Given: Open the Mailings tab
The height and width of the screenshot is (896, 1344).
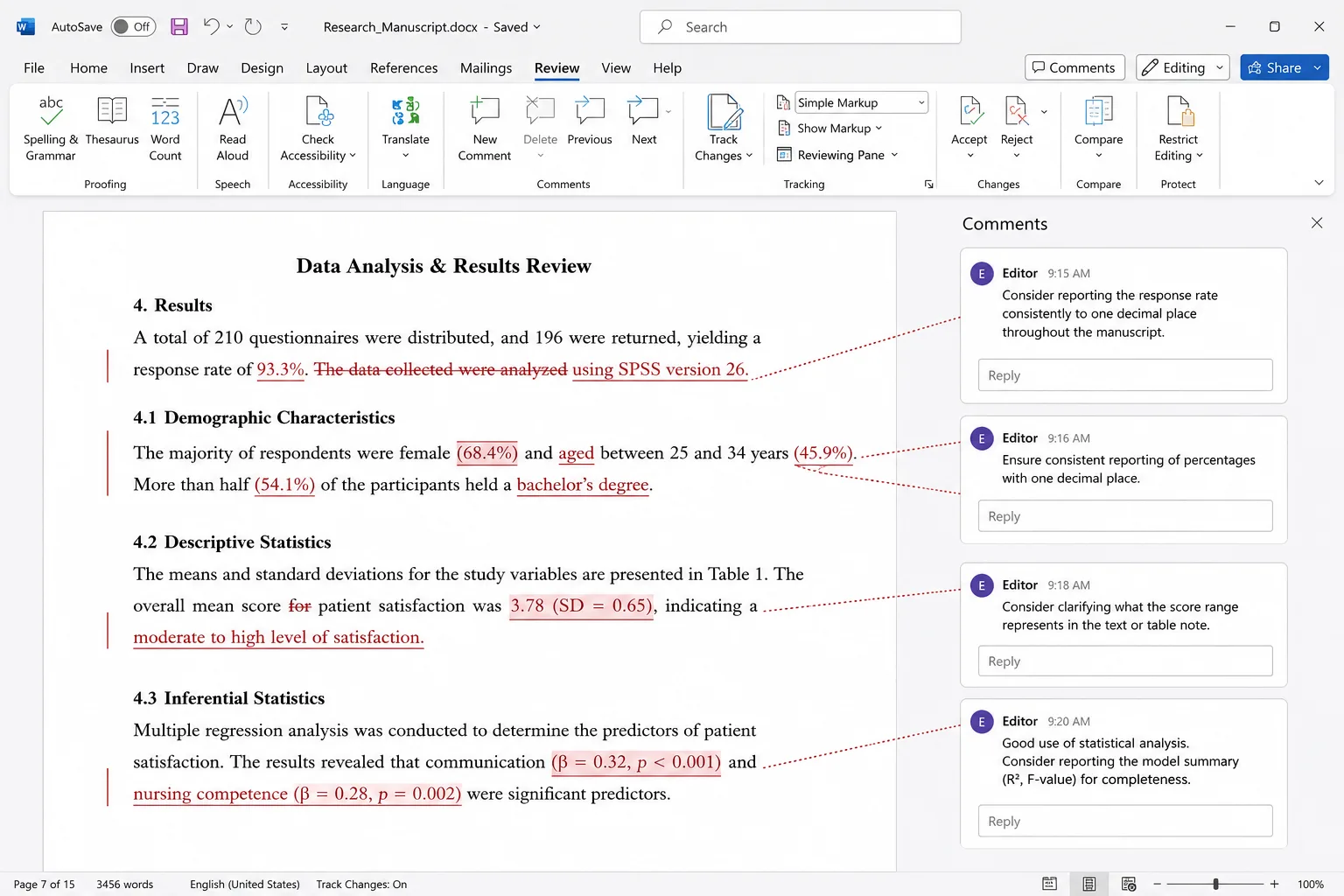Looking at the screenshot, I should click(486, 67).
